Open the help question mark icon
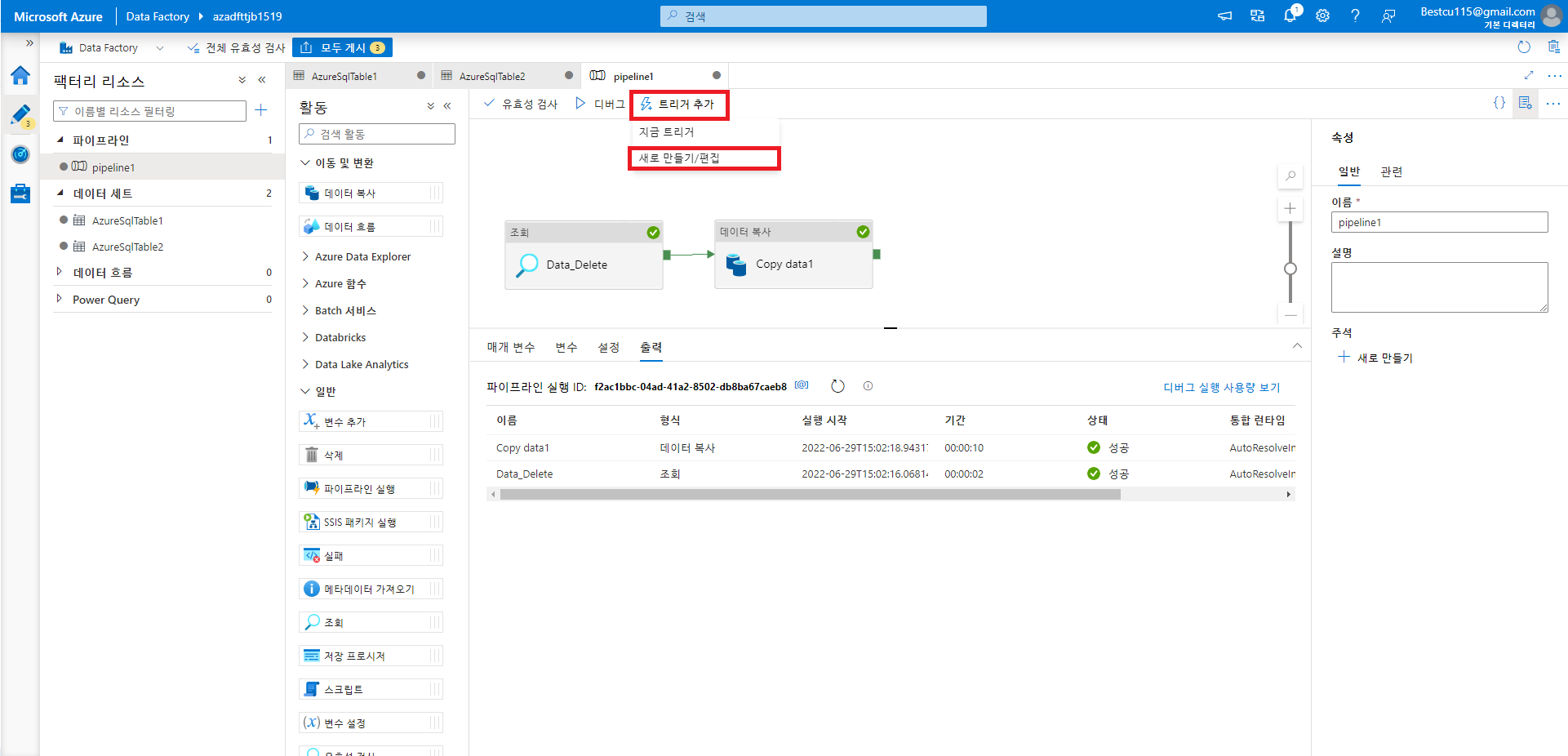Viewport: 1568px width, 756px height. [x=1355, y=16]
